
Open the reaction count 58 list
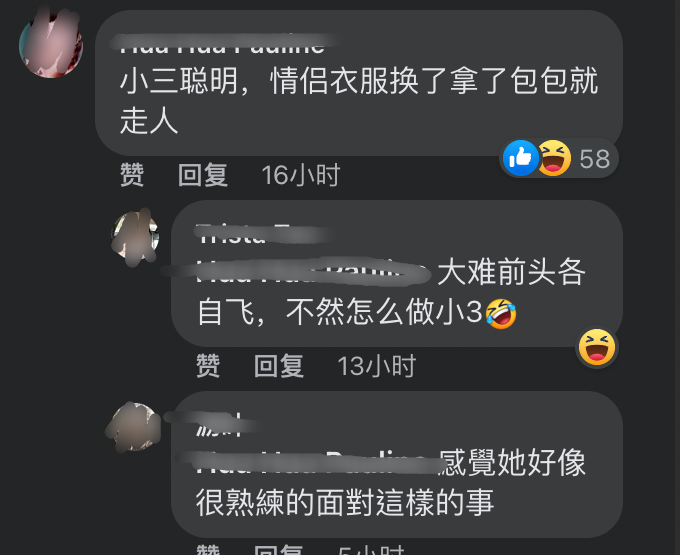coord(595,159)
